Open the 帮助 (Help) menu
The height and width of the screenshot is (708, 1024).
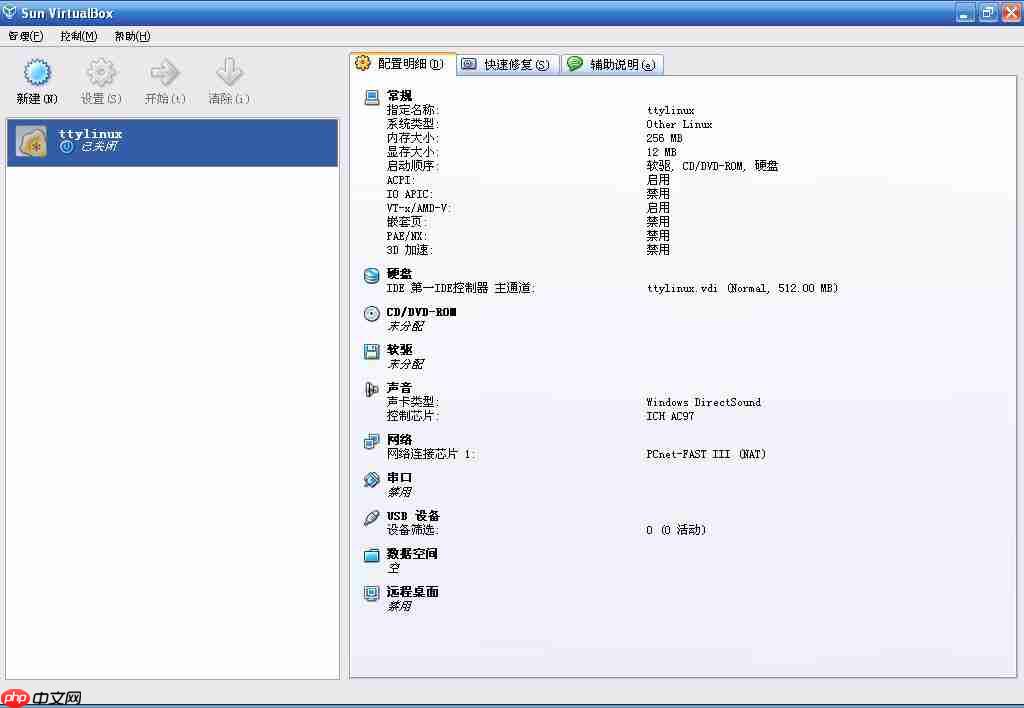(131, 36)
